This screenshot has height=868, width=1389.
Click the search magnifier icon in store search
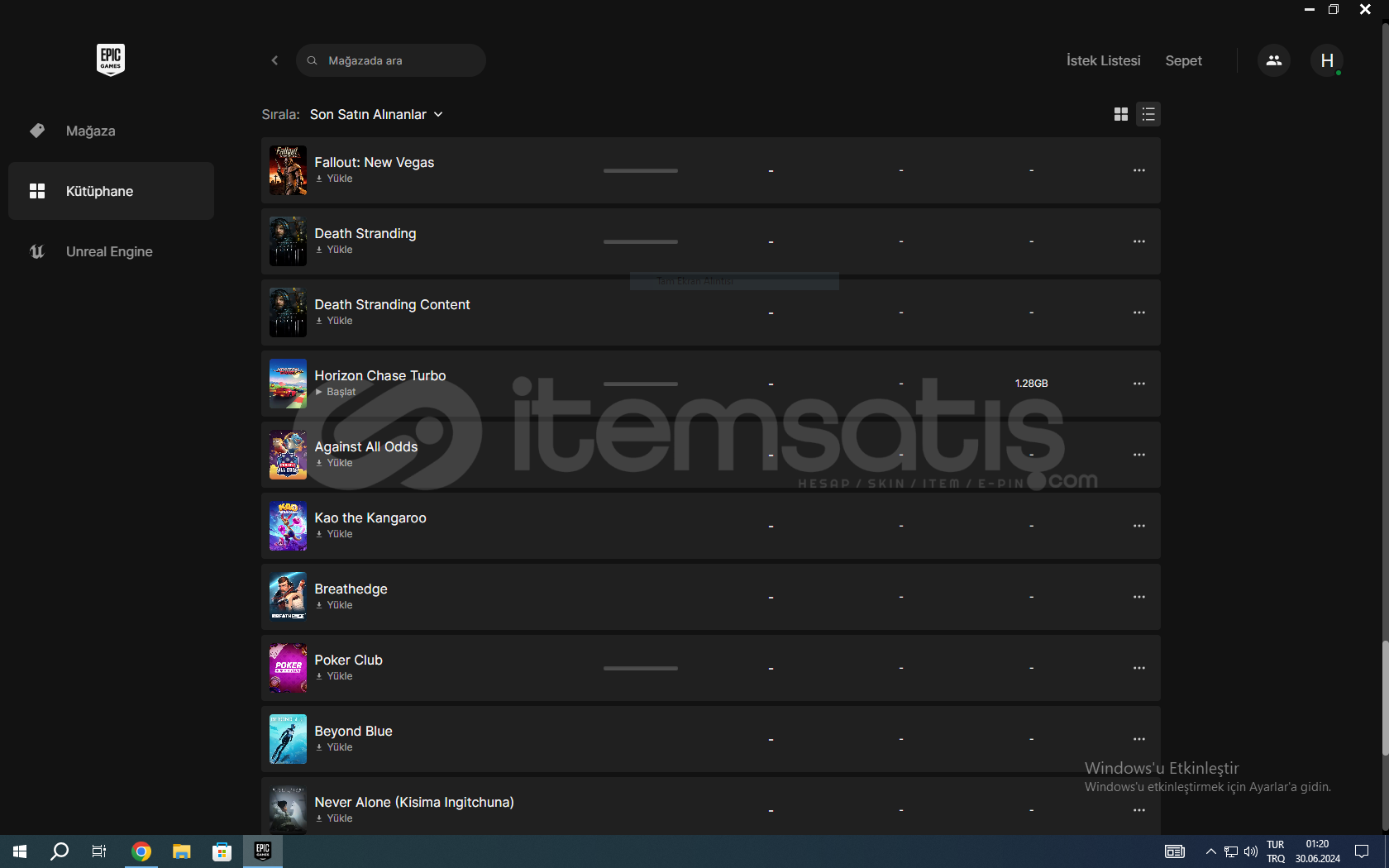[312, 60]
